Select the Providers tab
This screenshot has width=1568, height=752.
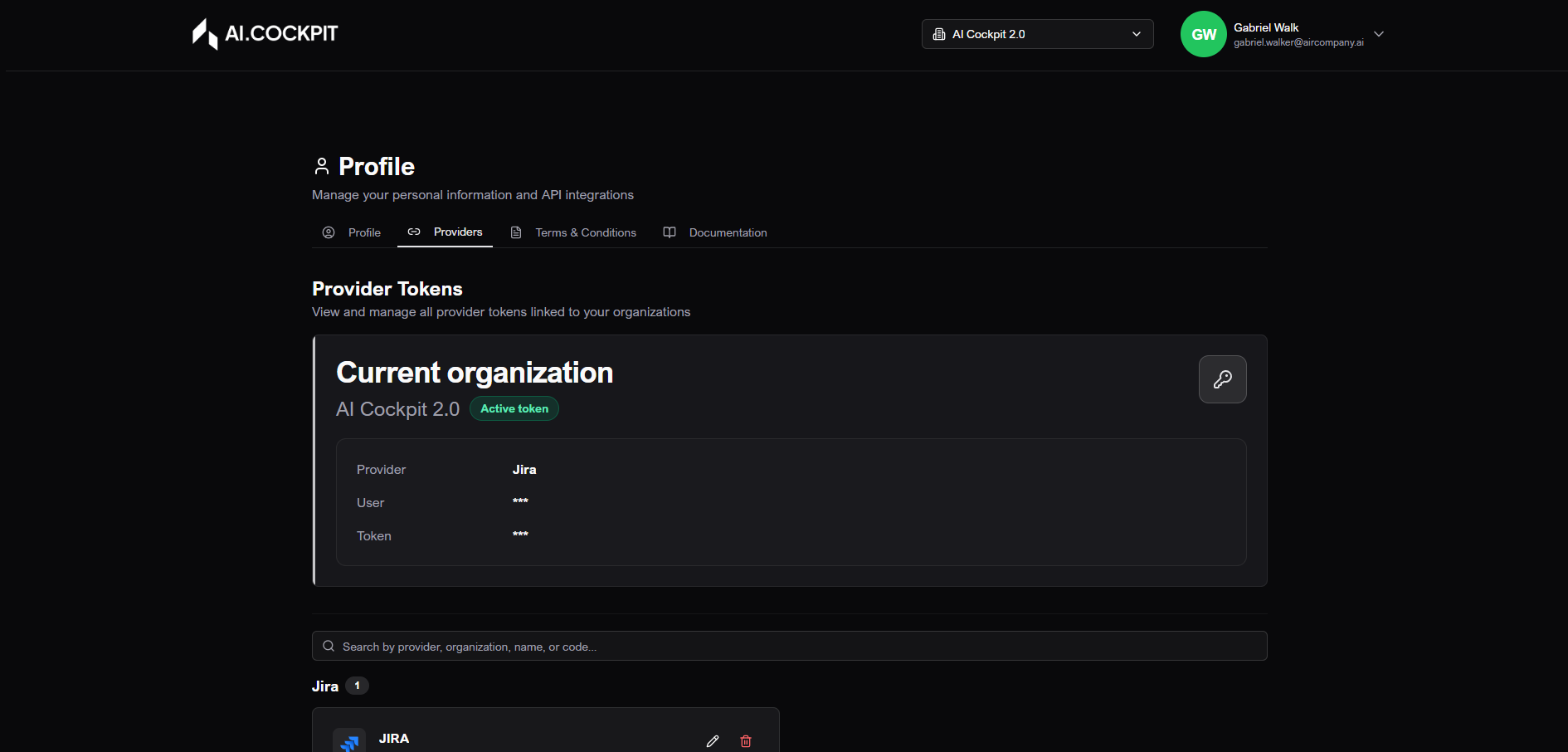point(446,232)
